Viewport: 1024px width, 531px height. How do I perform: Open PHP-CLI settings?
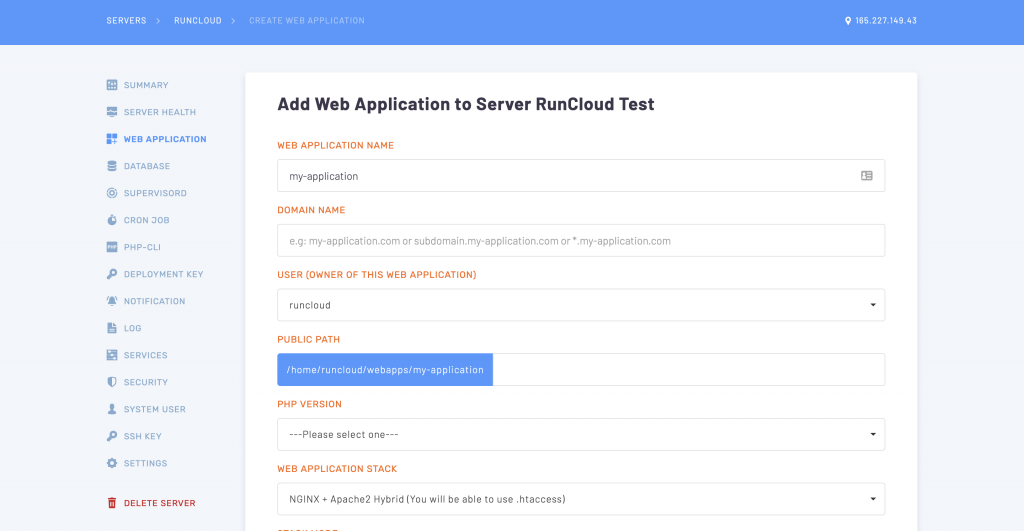coord(142,247)
